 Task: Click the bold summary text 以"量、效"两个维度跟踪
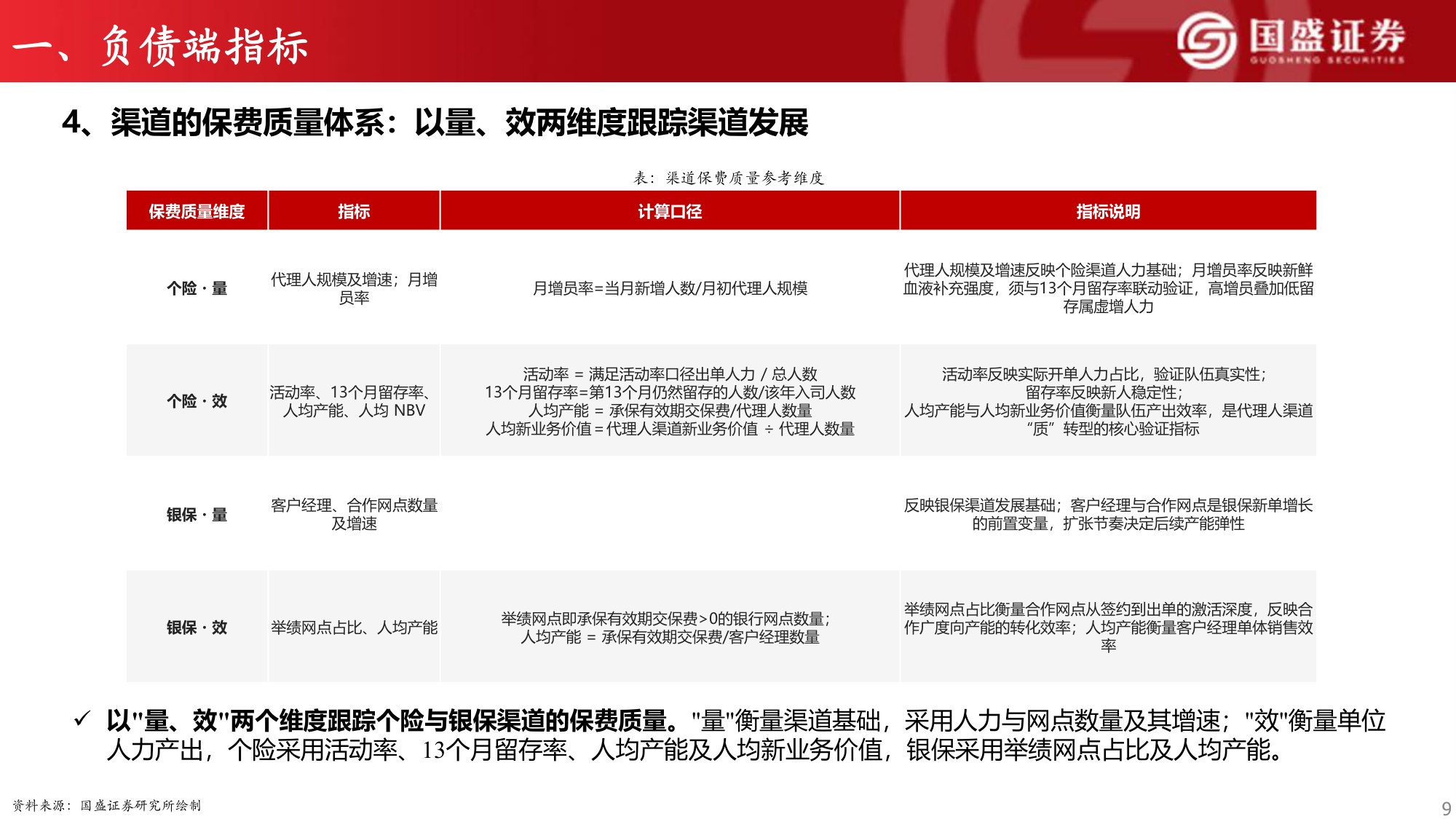point(393,721)
